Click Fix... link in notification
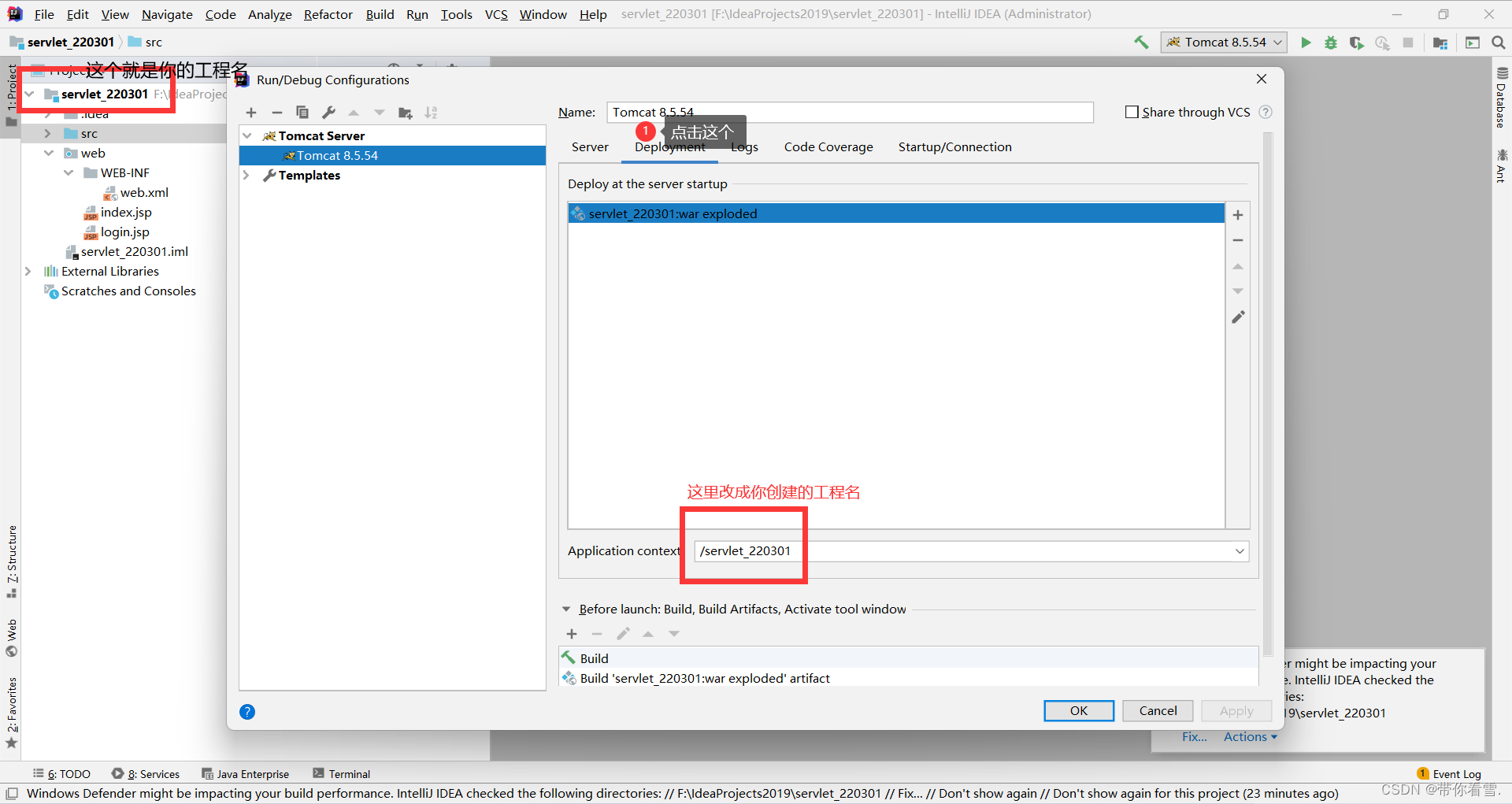1512x804 pixels. click(x=1194, y=737)
